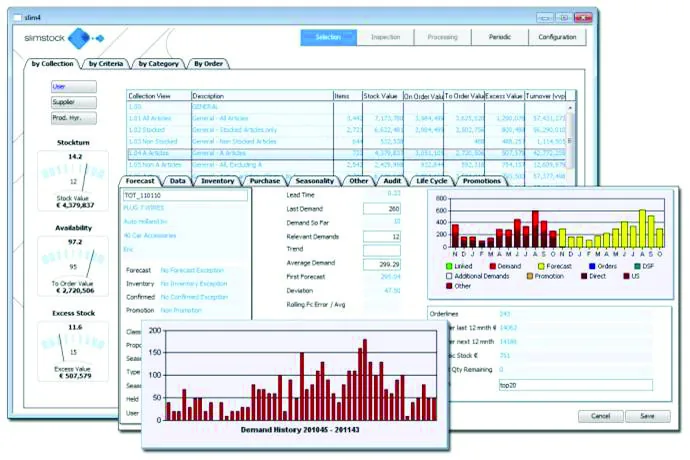Click the Other legend swatch
The width and height of the screenshot is (690, 460).
click(x=449, y=286)
